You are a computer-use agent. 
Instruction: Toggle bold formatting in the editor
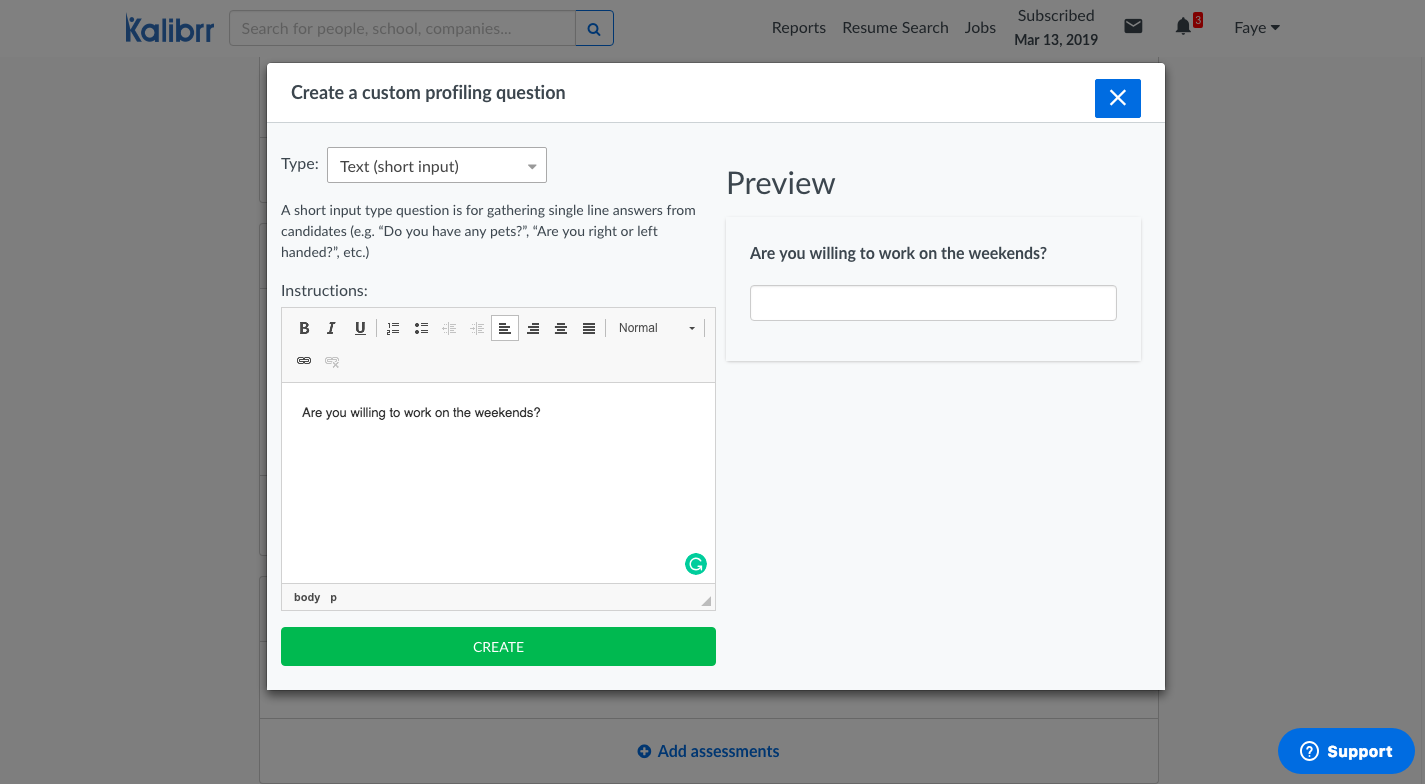click(x=304, y=328)
